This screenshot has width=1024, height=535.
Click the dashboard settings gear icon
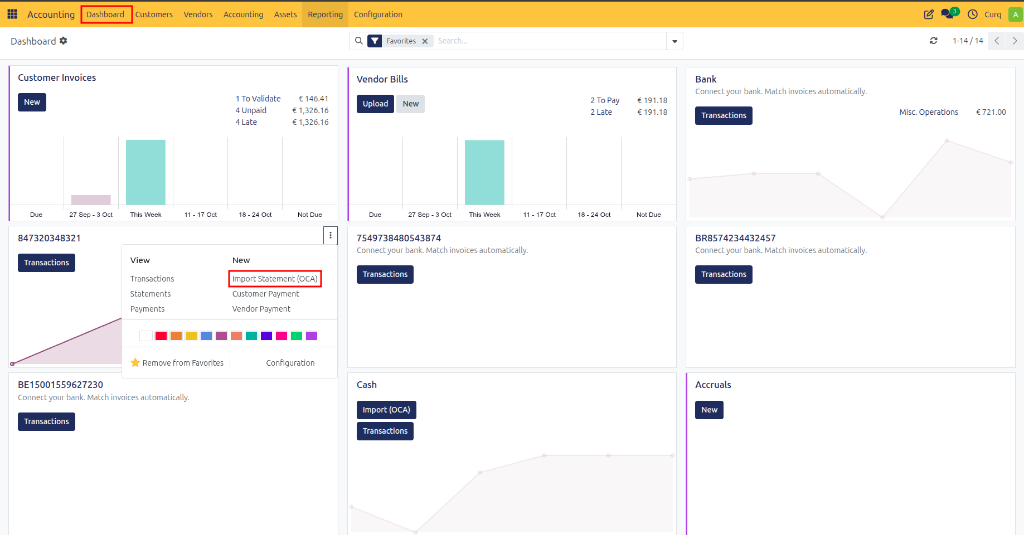[x=63, y=41]
